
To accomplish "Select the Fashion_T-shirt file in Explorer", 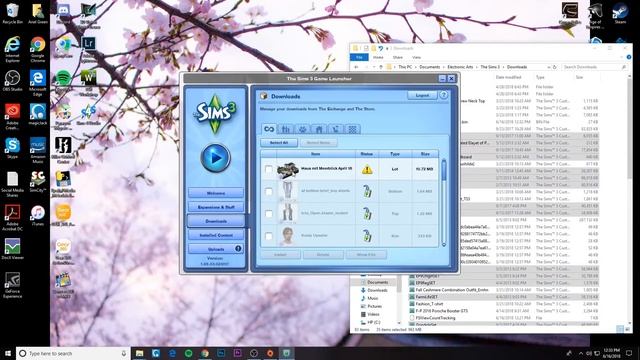I will tap(429, 304).
